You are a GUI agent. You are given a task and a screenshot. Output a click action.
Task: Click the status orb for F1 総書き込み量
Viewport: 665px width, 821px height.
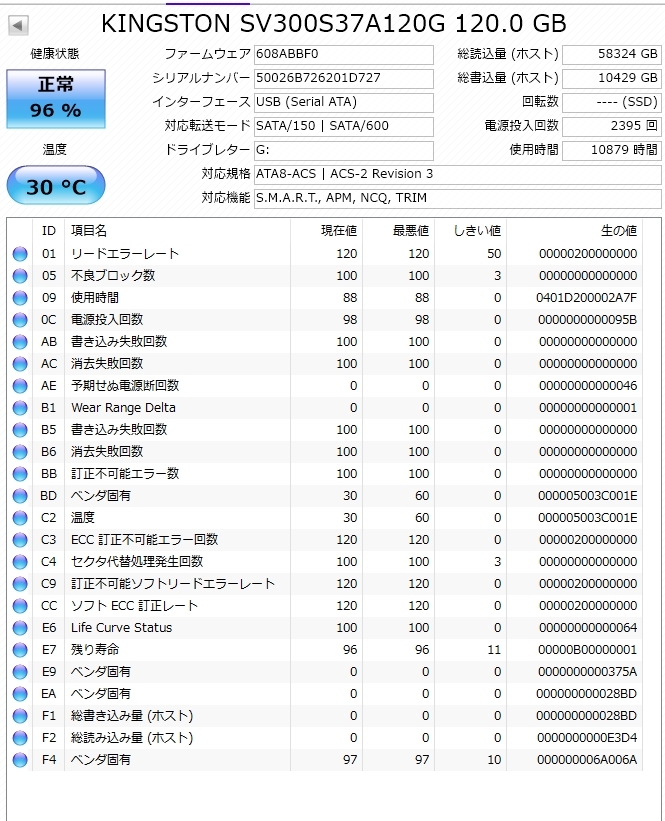20,716
